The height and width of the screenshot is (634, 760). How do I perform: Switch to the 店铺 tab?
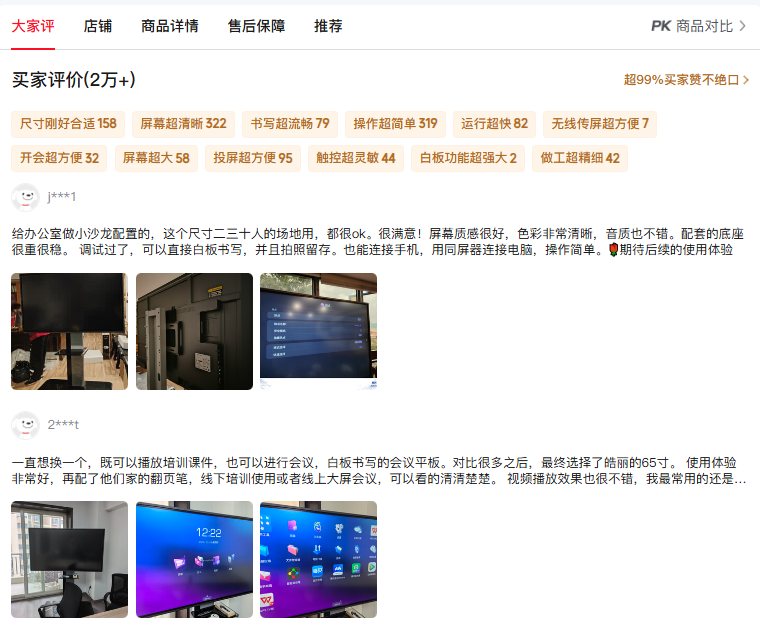click(98, 26)
